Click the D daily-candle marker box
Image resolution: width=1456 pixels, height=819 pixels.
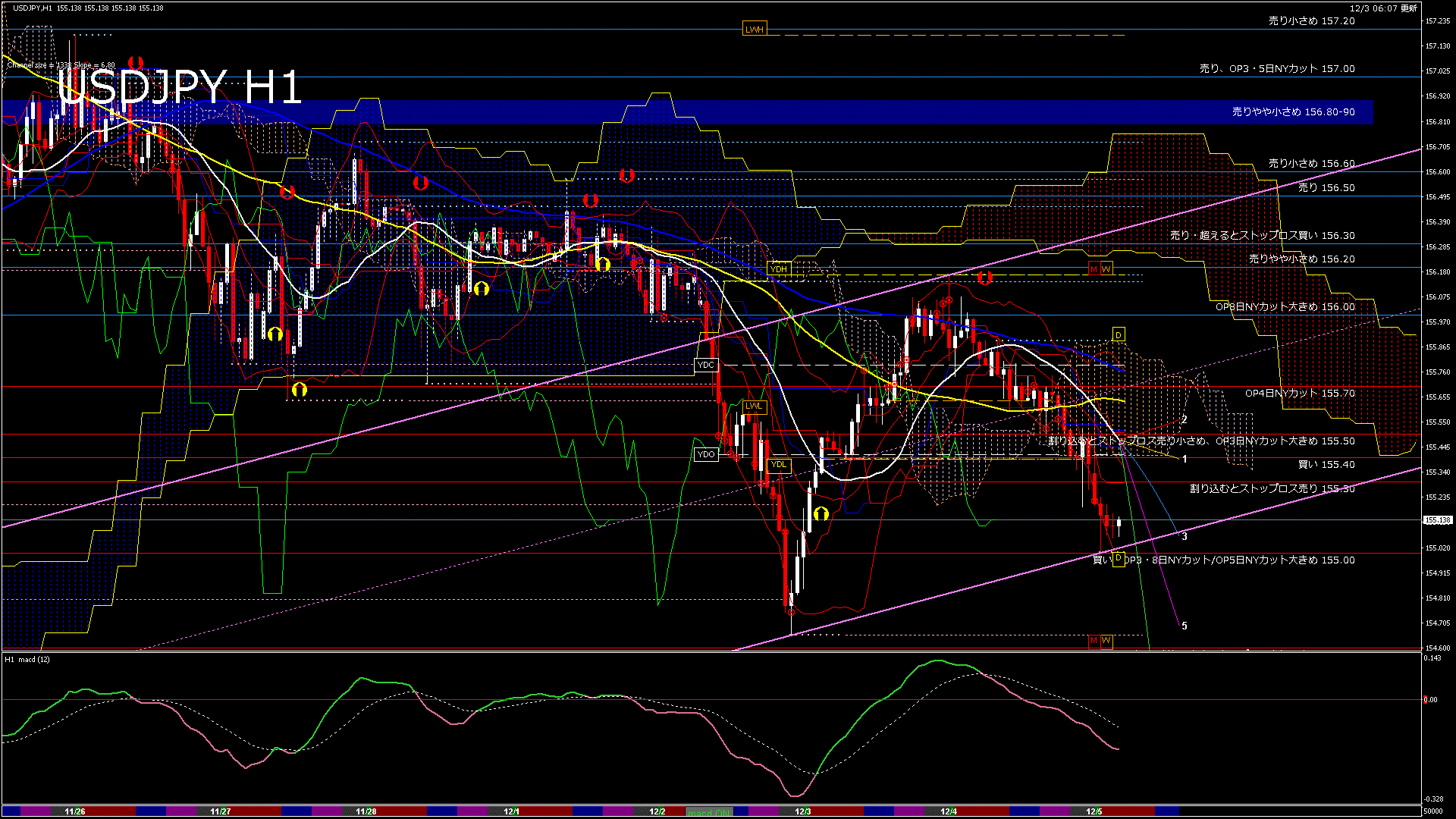click(x=1118, y=334)
